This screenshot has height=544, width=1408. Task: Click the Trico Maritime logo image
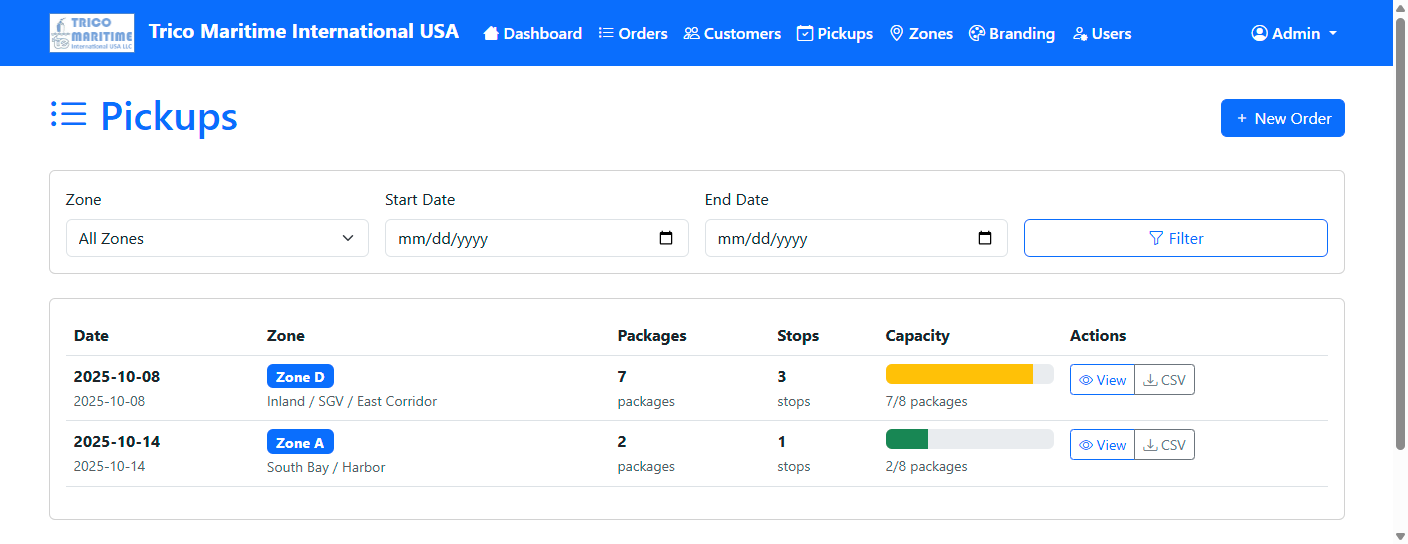(92, 33)
